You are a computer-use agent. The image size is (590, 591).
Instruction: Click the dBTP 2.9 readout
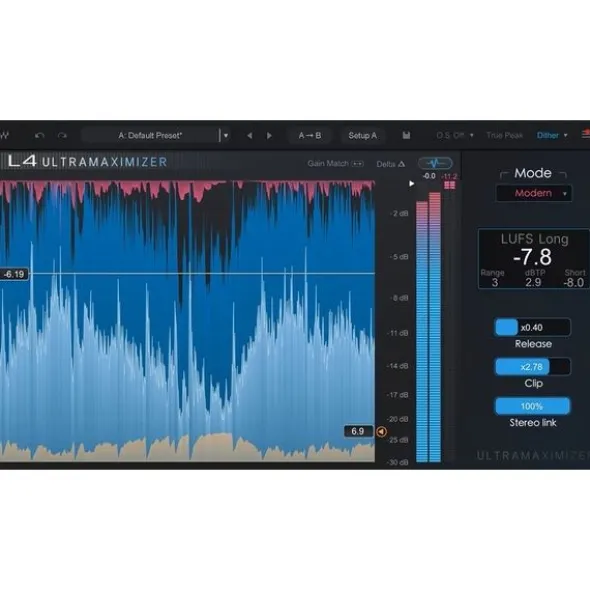(534, 278)
